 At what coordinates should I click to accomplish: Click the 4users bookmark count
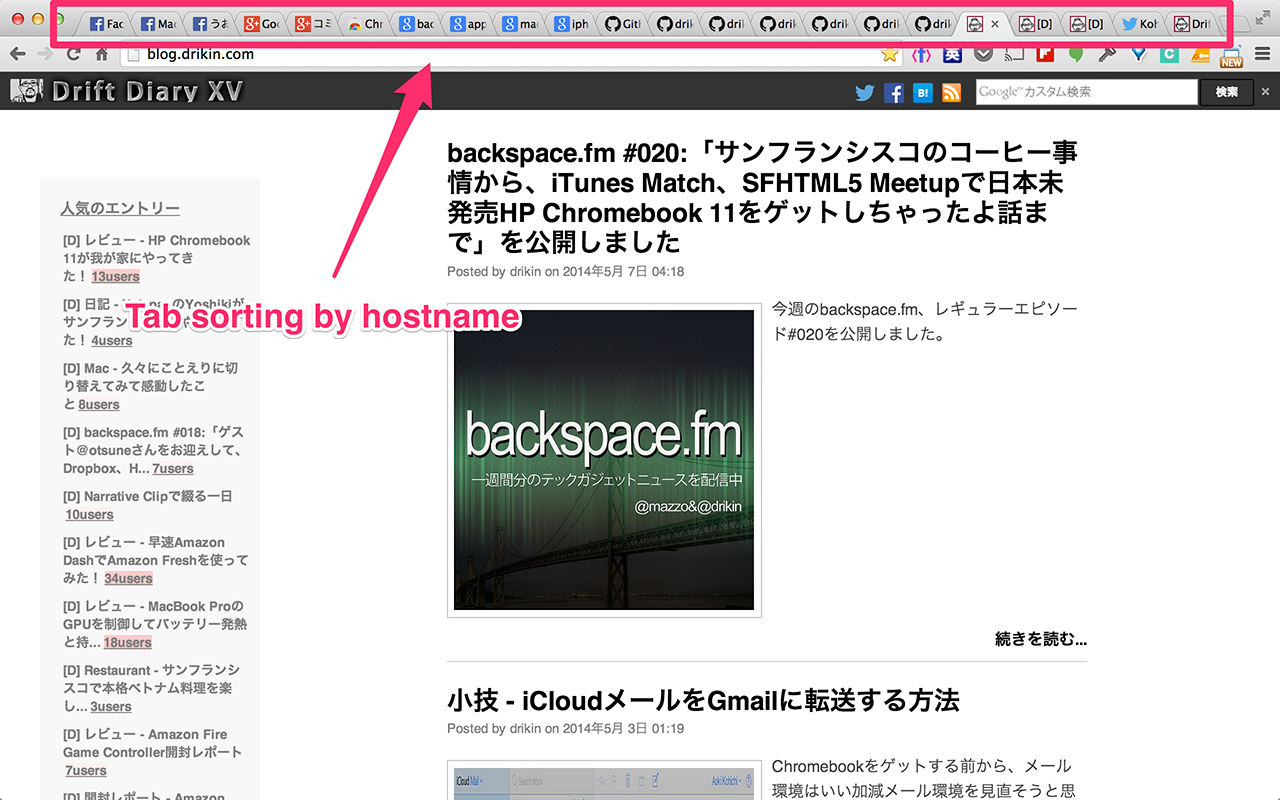[112, 341]
